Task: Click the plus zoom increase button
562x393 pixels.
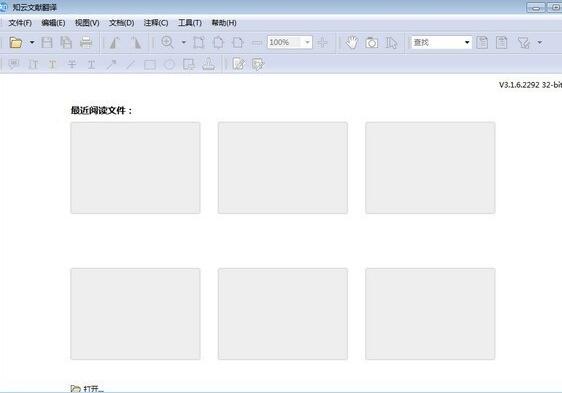Action: (x=322, y=43)
